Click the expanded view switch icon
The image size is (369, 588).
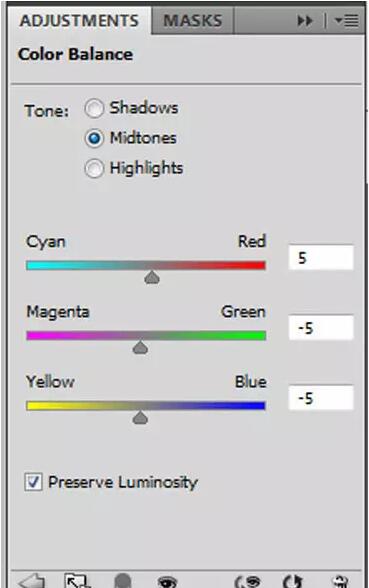(x=77, y=580)
